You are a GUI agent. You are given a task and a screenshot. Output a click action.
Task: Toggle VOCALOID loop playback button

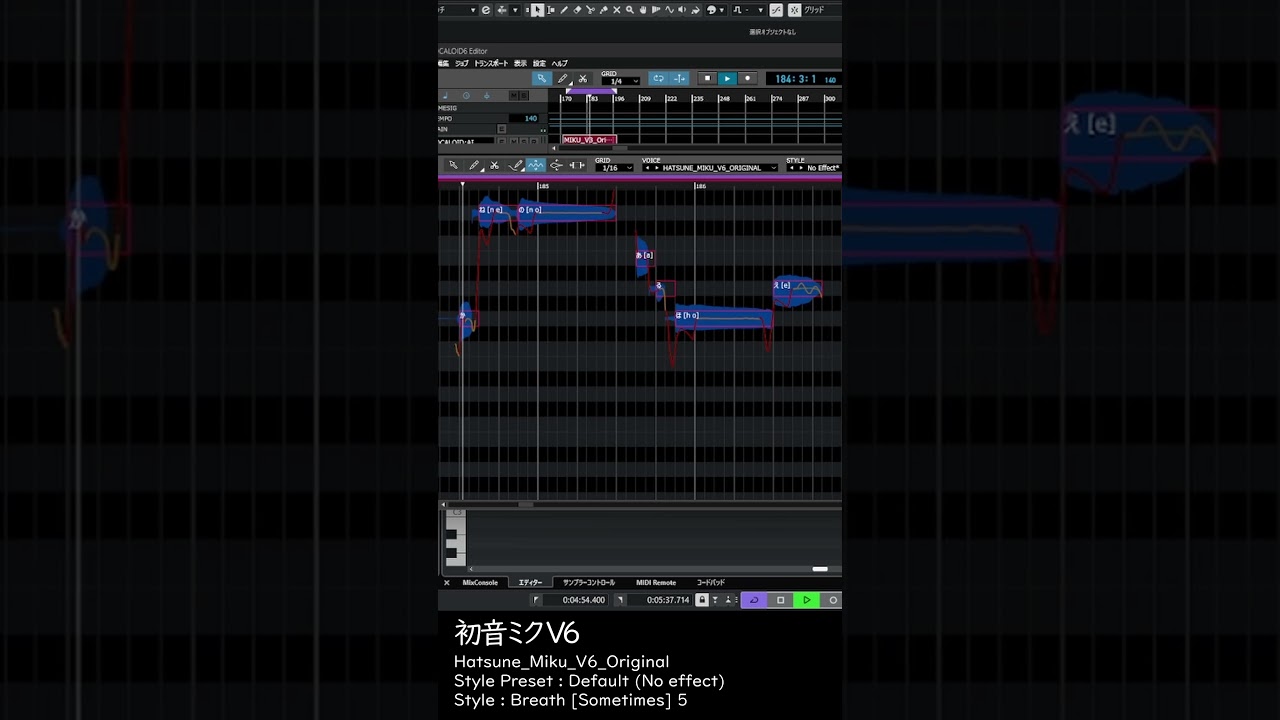tap(658, 78)
